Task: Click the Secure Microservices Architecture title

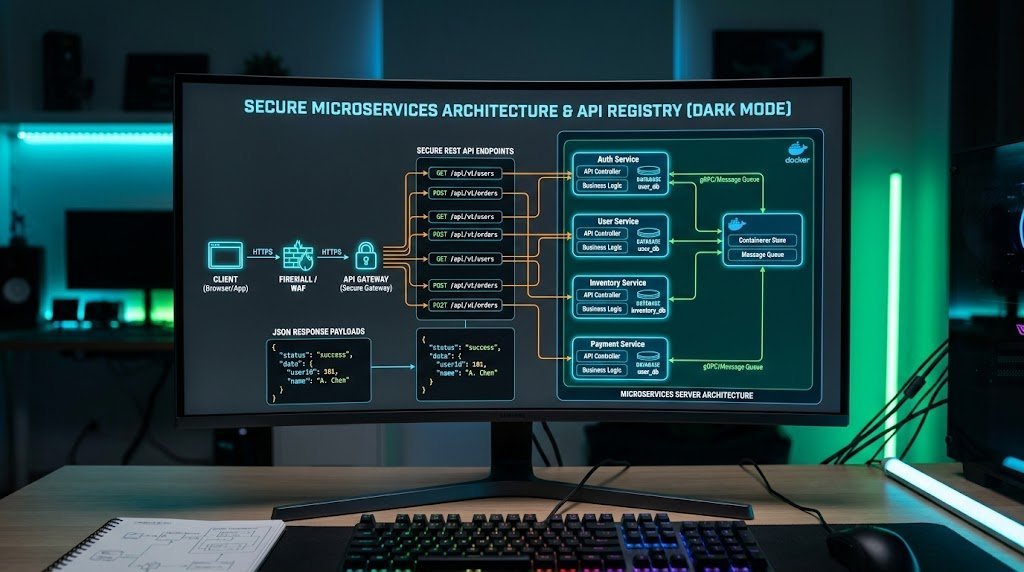Action: click(x=517, y=108)
